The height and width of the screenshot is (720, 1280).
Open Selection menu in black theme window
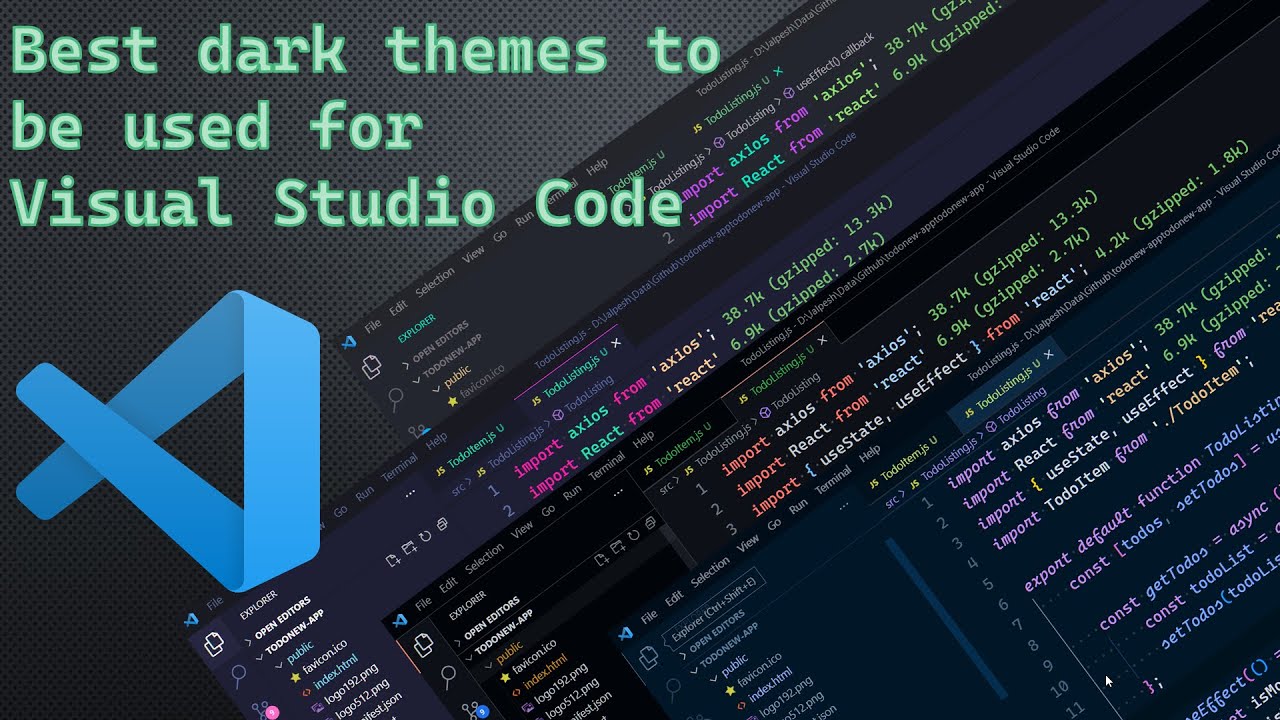[484, 559]
